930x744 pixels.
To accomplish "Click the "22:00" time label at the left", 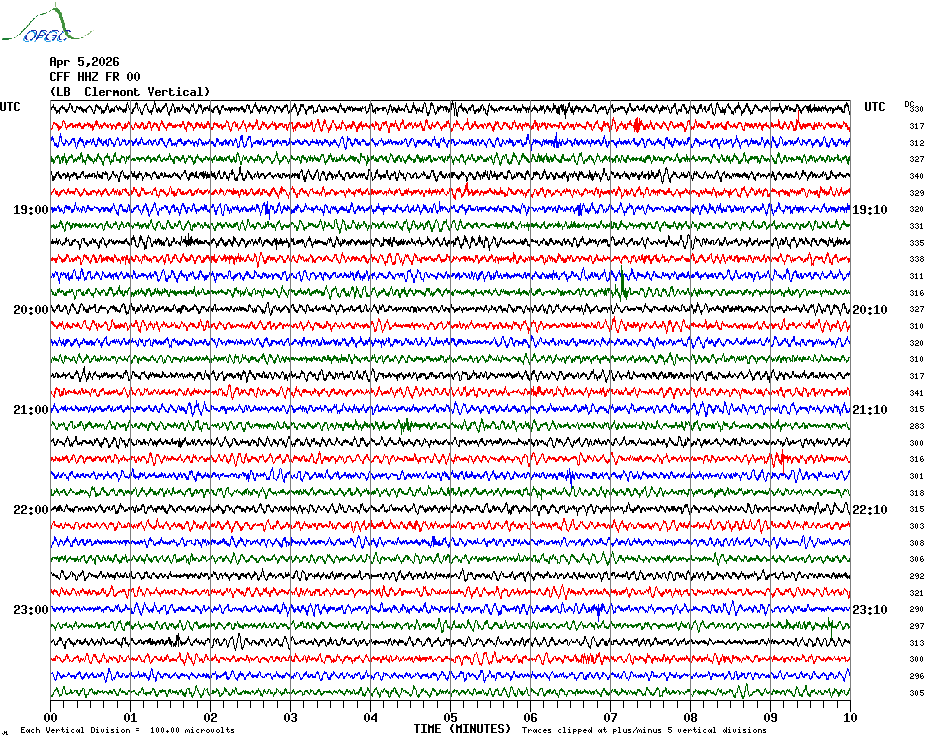I will tap(30, 510).
